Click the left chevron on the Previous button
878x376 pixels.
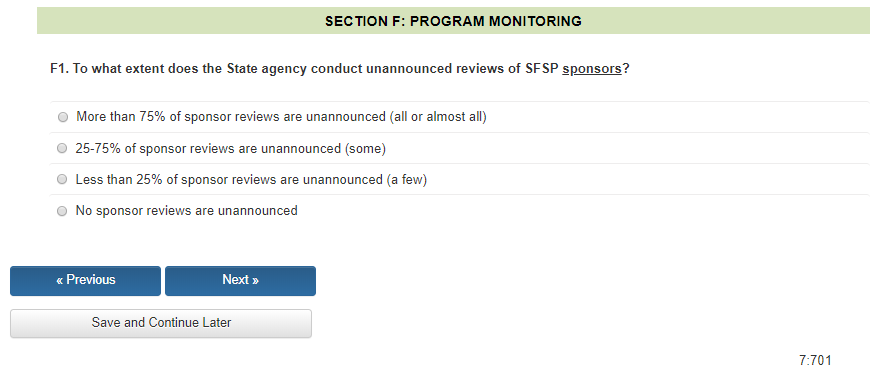[59, 280]
